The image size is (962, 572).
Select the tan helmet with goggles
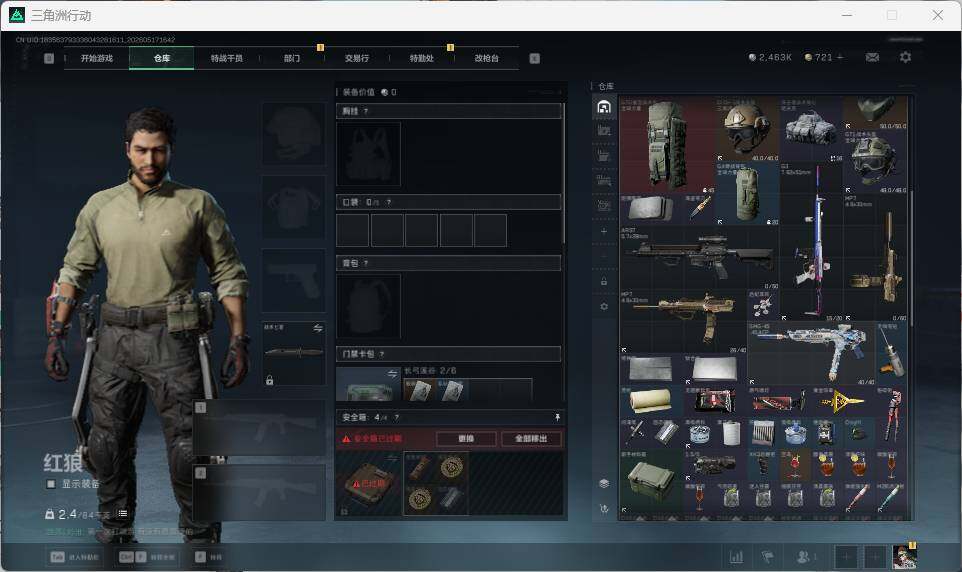coord(747,129)
